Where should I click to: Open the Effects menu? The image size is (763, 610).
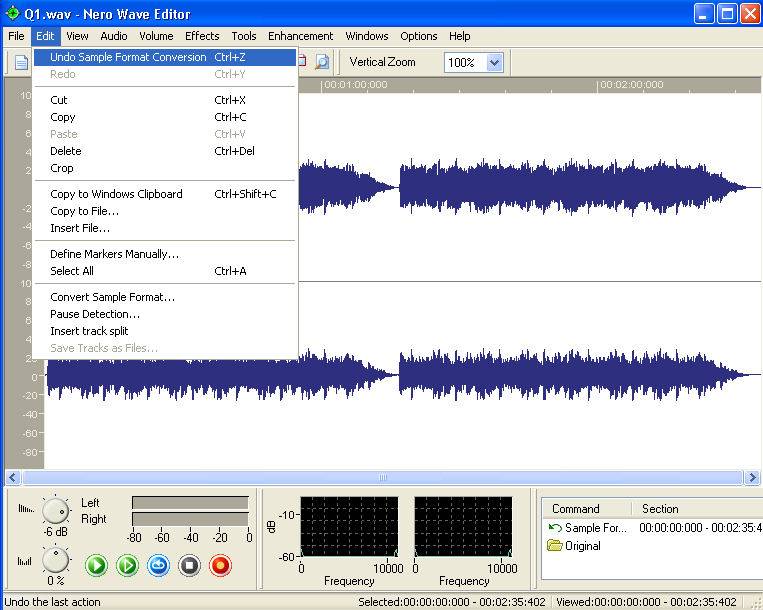click(202, 36)
